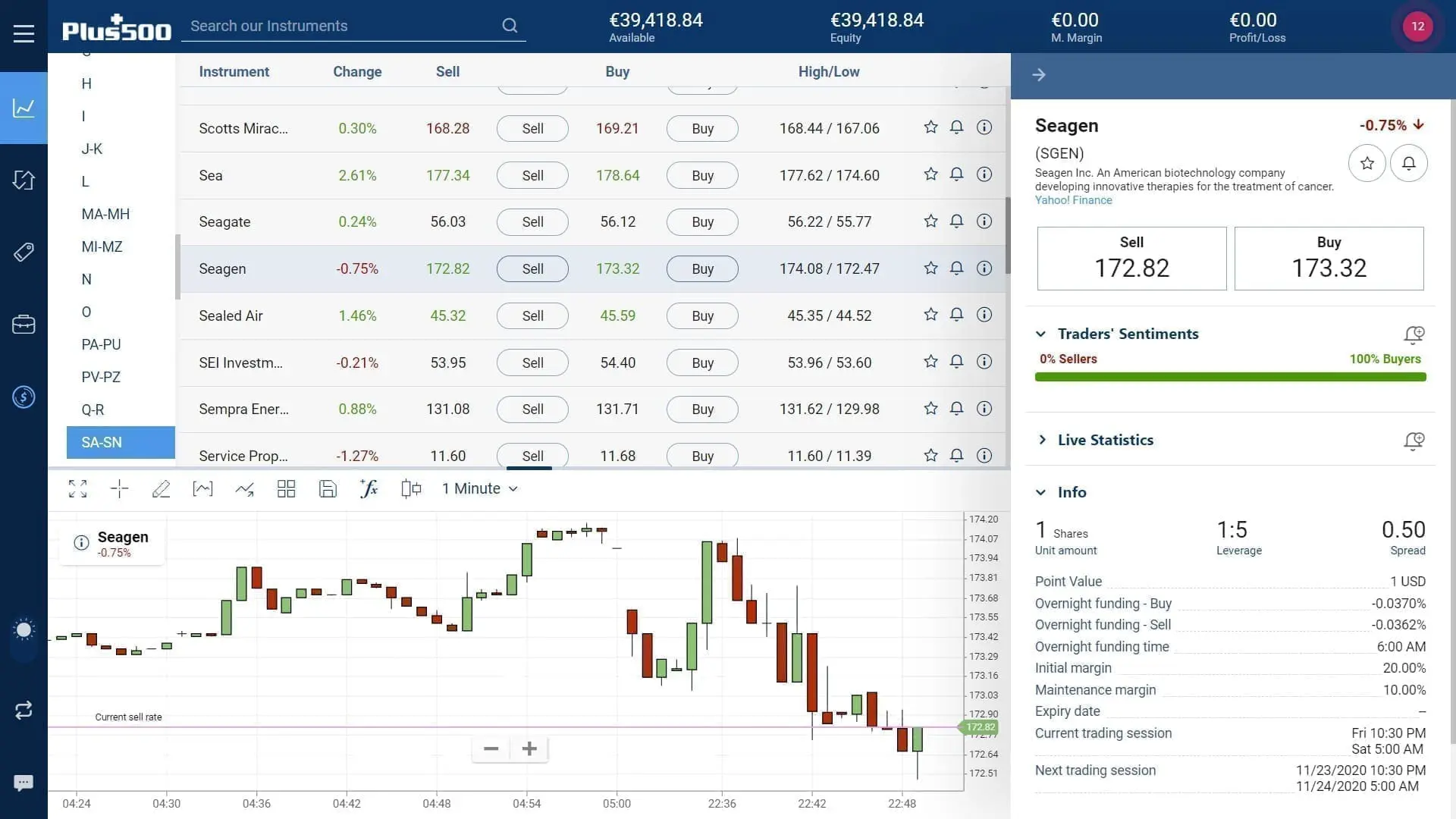
Task: Set price alert bell for Sea row
Action: (x=956, y=174)
